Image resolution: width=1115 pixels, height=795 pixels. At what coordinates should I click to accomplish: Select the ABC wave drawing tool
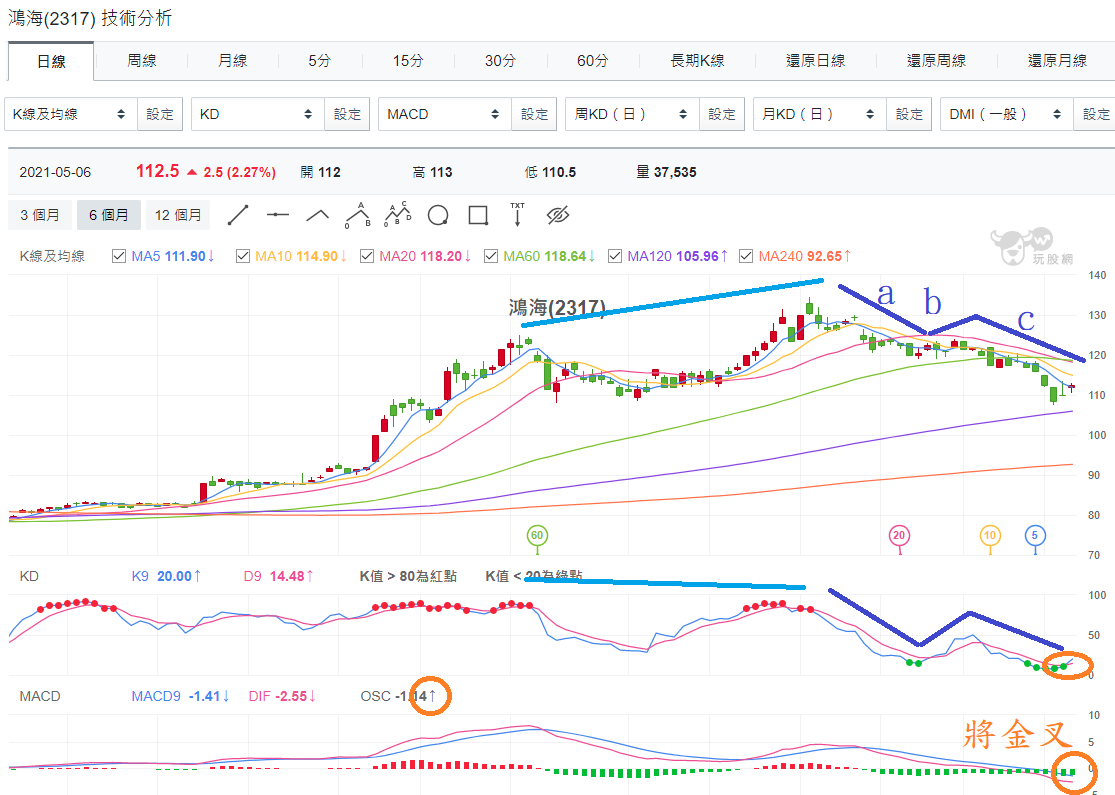click(358, 215)
